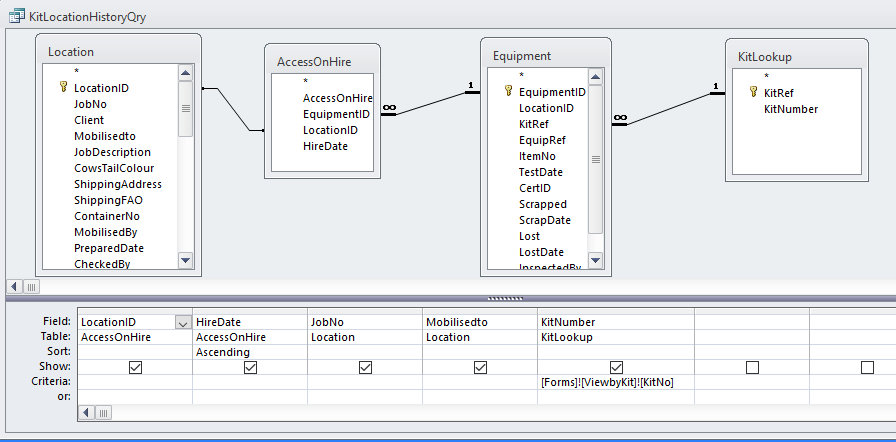This screenshot has height=442, width=896.
Task: Click the Equipment table title bar
Action: (546, 56)
